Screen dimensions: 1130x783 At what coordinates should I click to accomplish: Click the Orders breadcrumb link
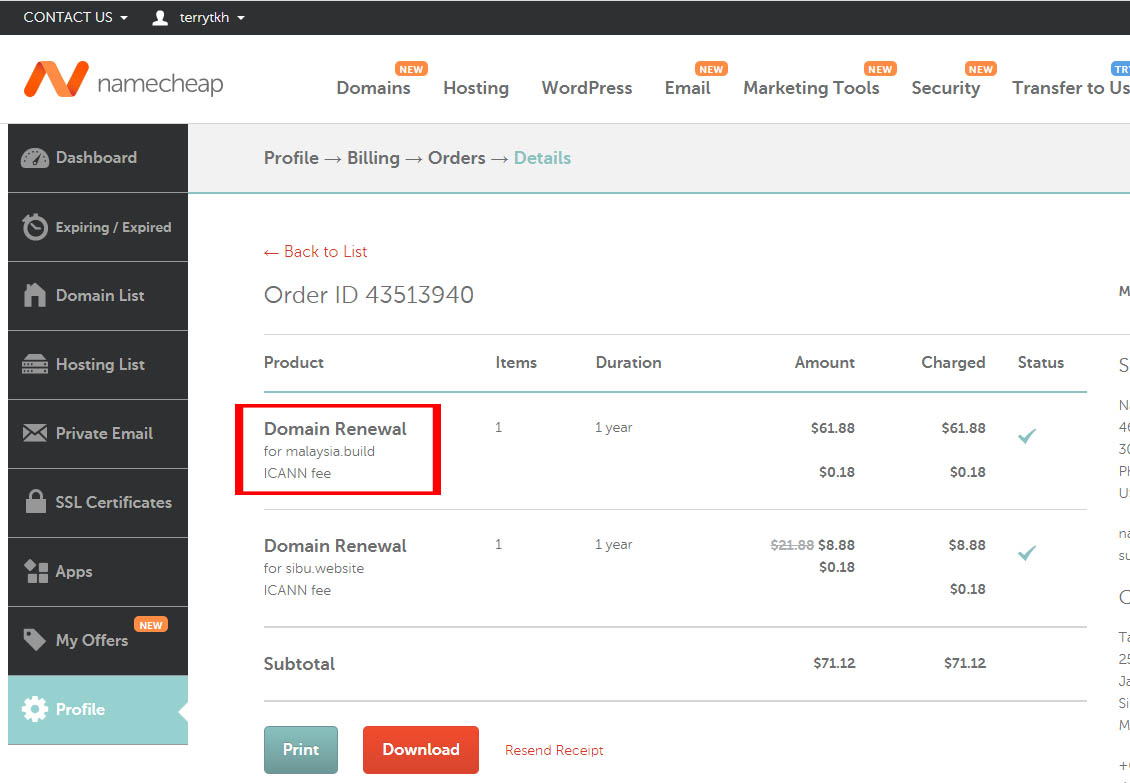pyautogui.click(x=457, y=158)
